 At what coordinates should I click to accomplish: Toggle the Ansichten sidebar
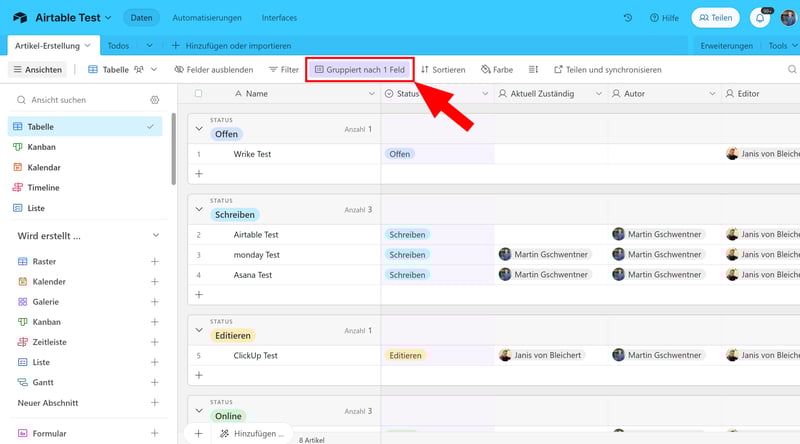click(x=39, y=70)
